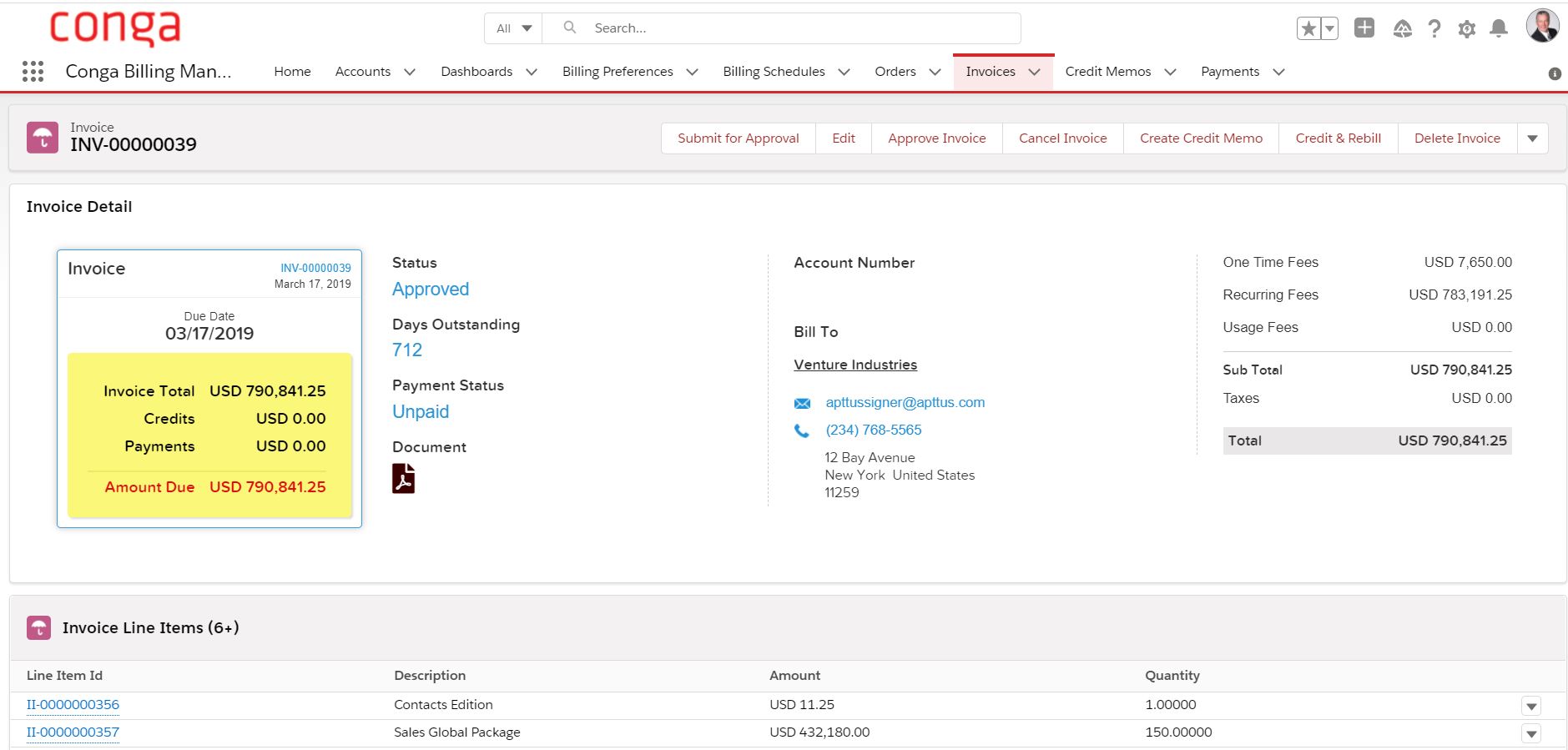Click the user profile avatar
The width and height of the screenshot is (1568, 750).
[x=1542, y=27]
